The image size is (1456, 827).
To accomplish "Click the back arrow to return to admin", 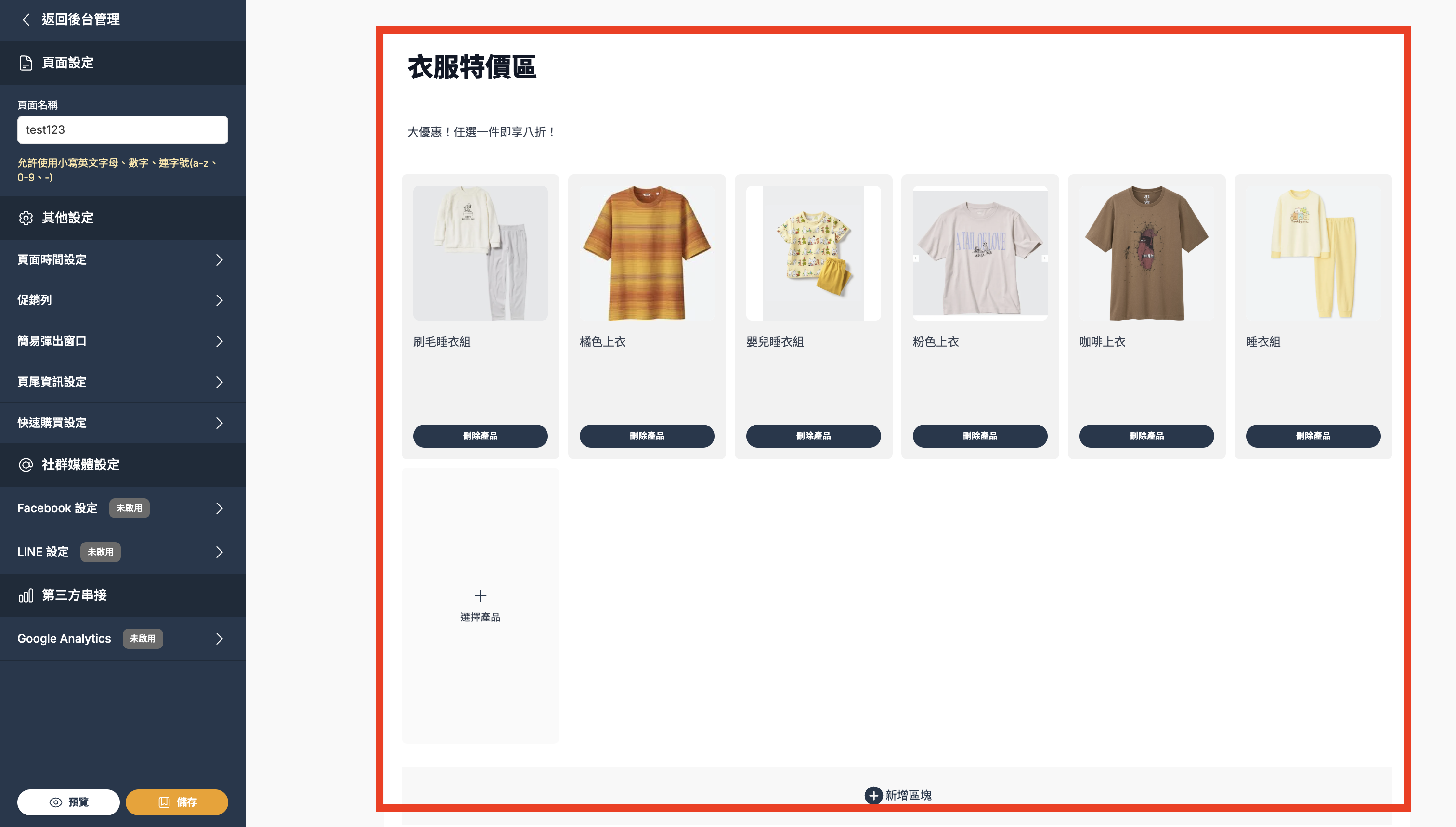I will tap(26, 20).
